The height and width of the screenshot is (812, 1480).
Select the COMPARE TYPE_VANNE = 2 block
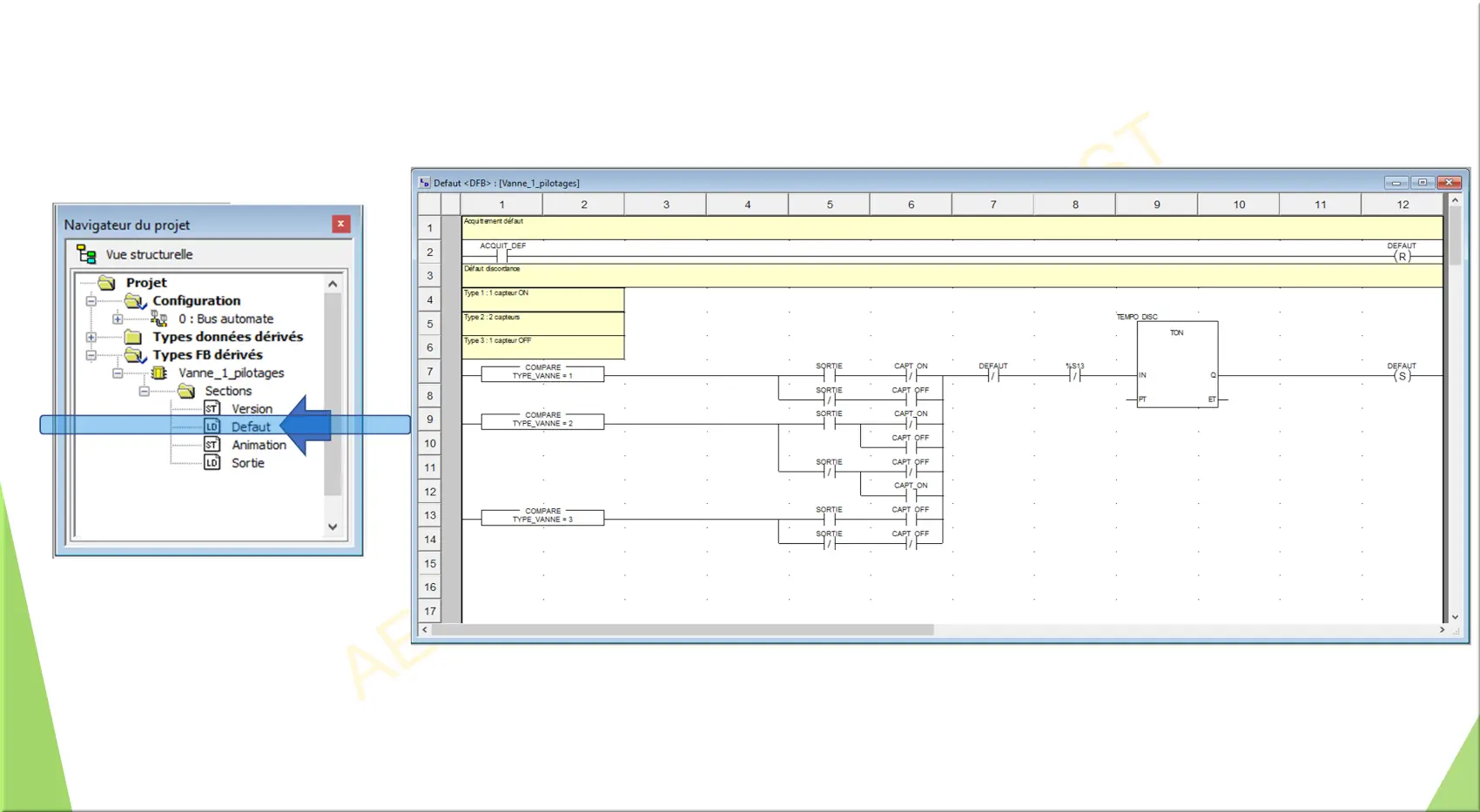(x=542, y=420)
